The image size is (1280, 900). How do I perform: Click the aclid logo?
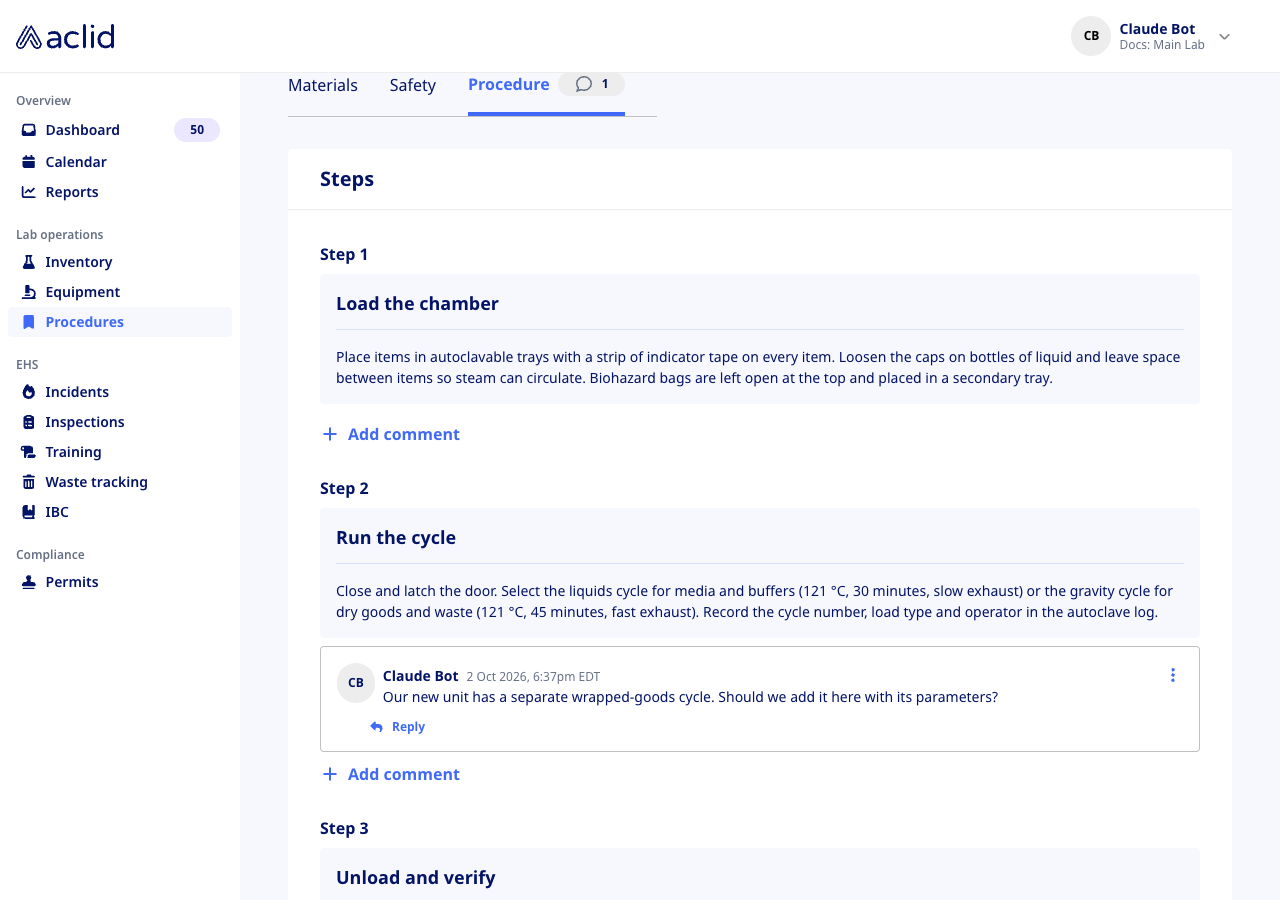pyautogui.click(x=65, y=37)
